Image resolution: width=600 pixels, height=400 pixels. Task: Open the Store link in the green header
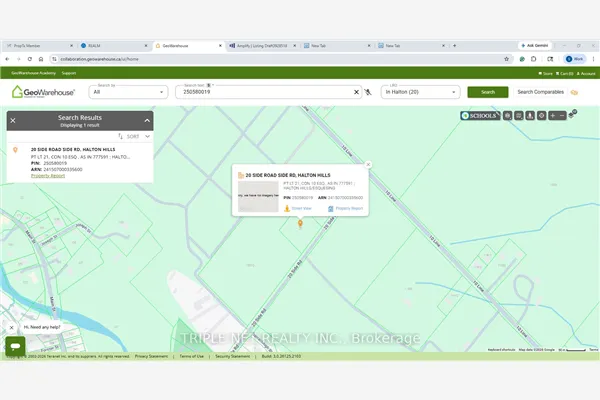[545, 73]
